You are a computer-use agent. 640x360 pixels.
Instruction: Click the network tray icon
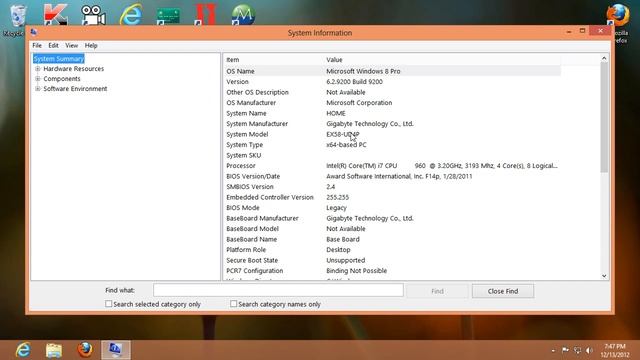pos(577,350)
